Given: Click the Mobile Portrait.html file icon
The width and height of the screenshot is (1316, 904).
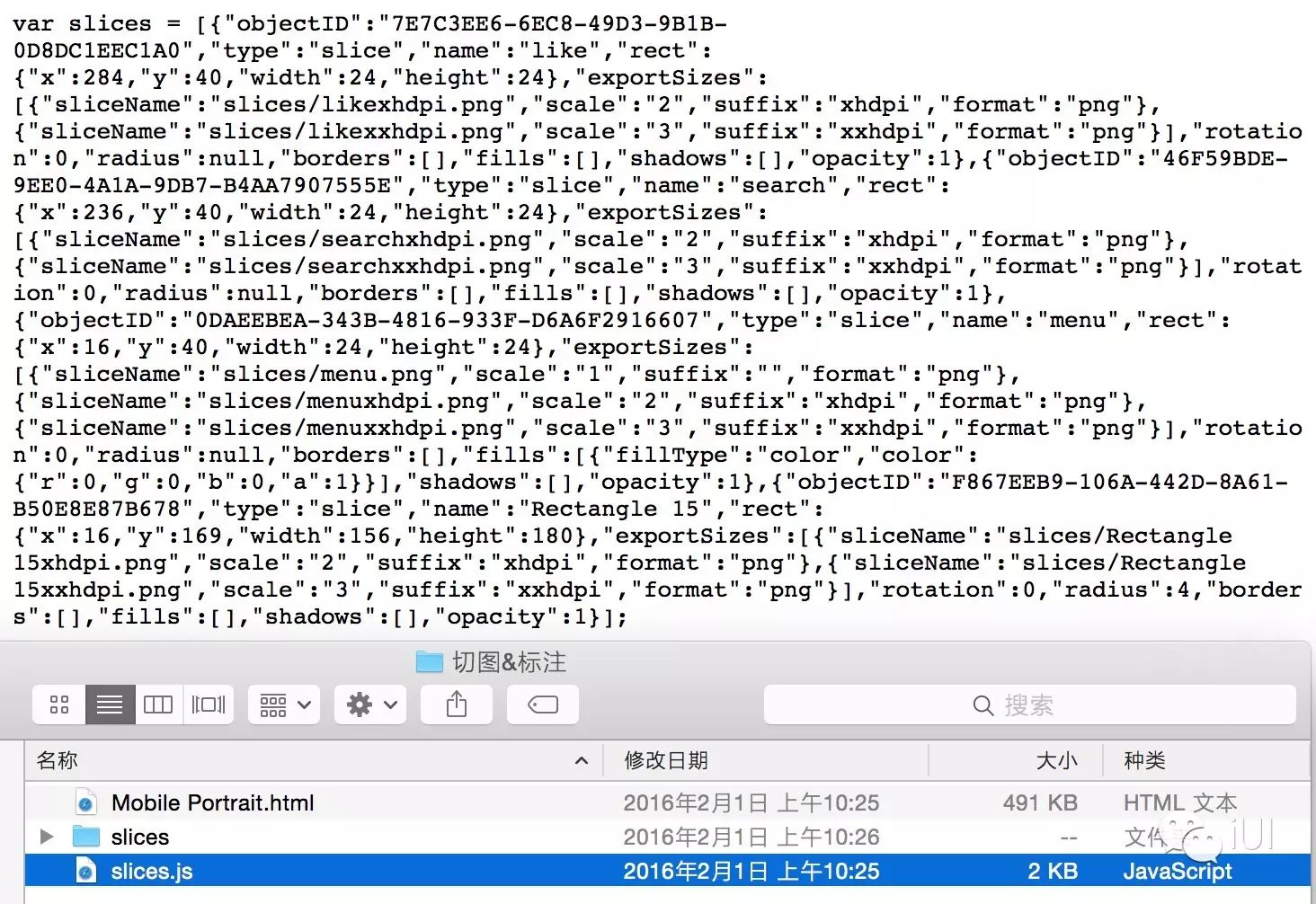Looking at the screenshot, I should click(x=85, y=802).
